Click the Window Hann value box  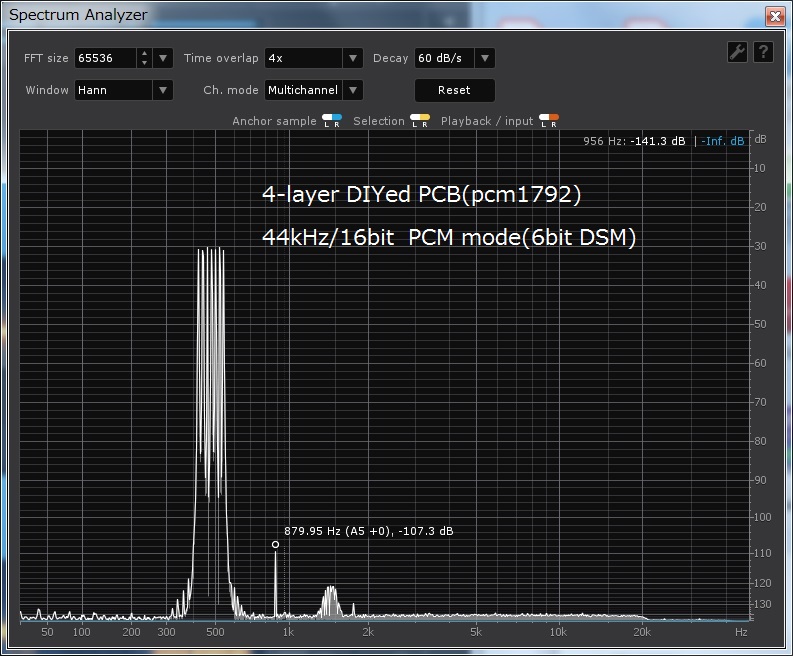point(114,90)
